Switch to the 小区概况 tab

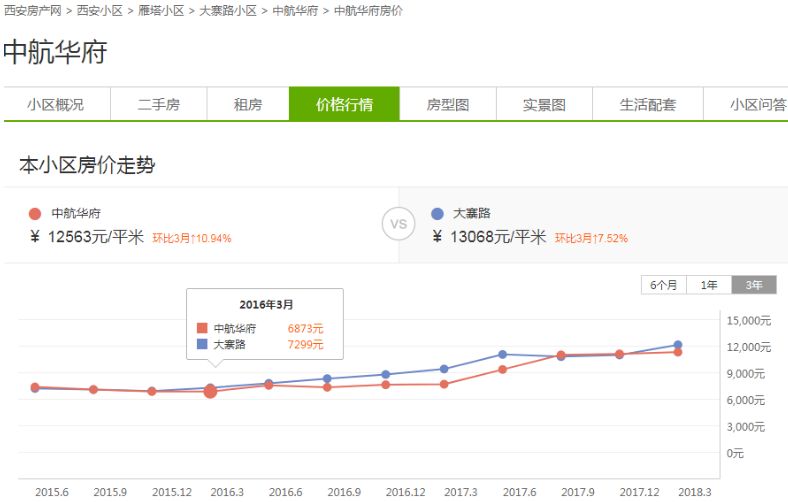point(57,104)
